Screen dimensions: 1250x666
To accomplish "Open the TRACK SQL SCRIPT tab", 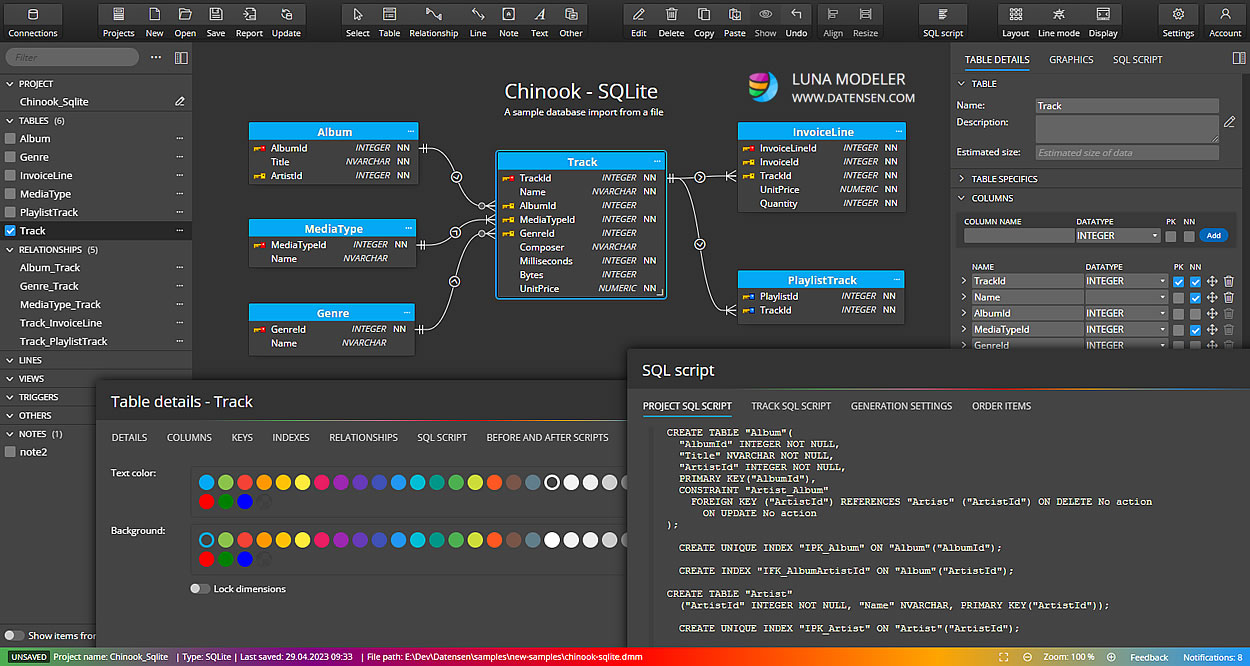I will pos(790,405).
